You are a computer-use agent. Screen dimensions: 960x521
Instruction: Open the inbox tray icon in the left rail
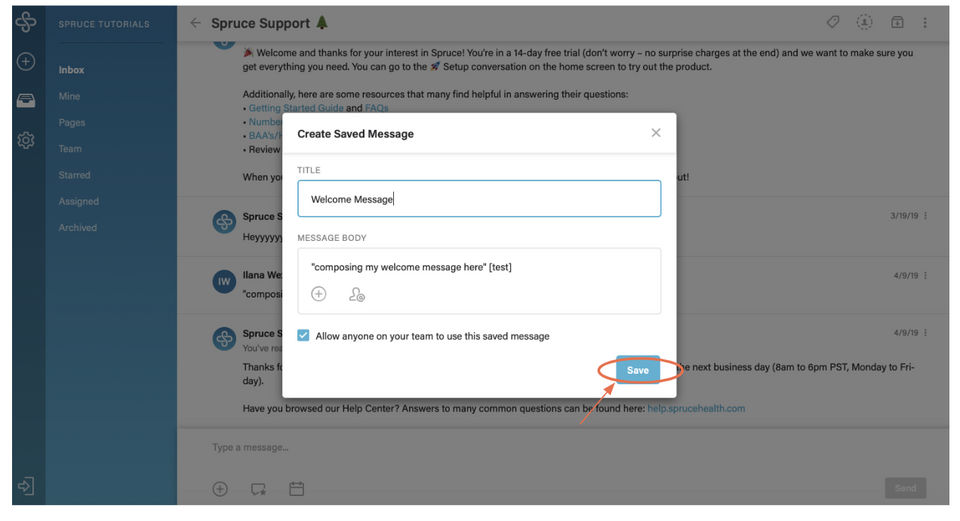(26, 101)
